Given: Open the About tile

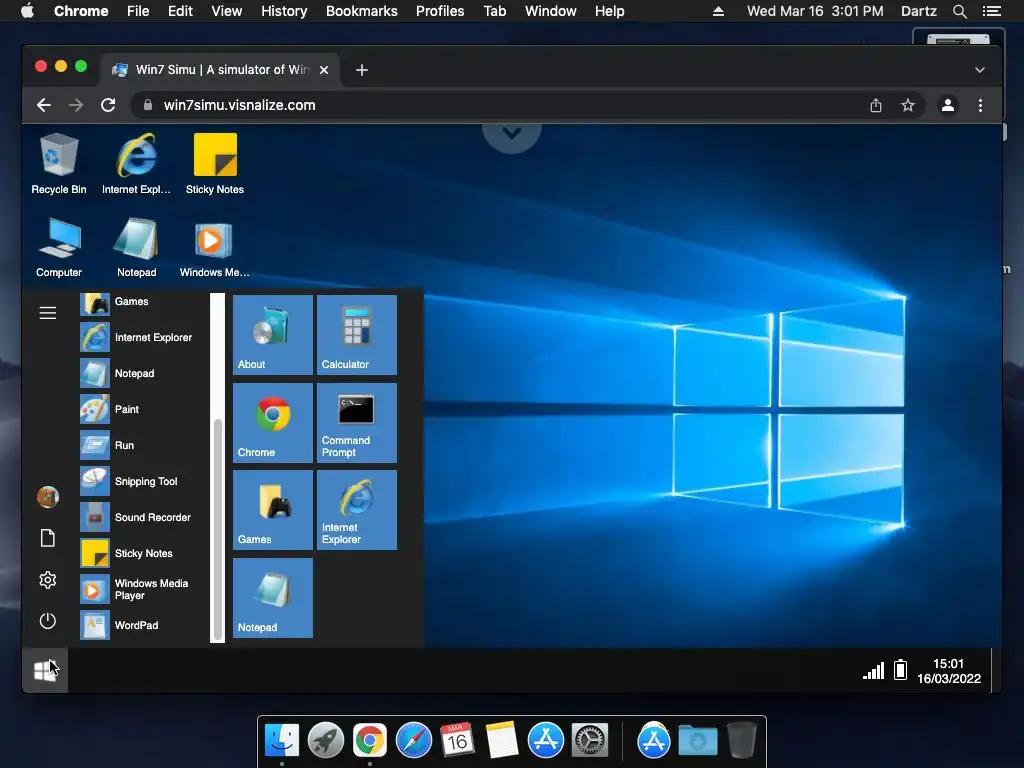Looking at the screenshot, I should (273, 335).
